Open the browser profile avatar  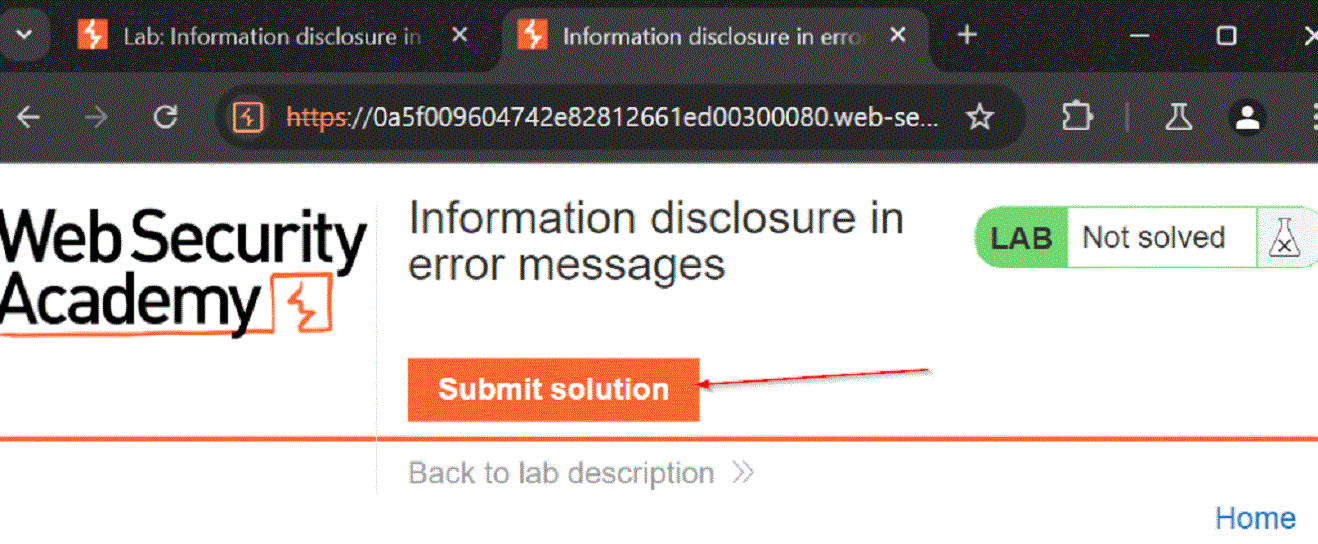[x=1247, y=118]
